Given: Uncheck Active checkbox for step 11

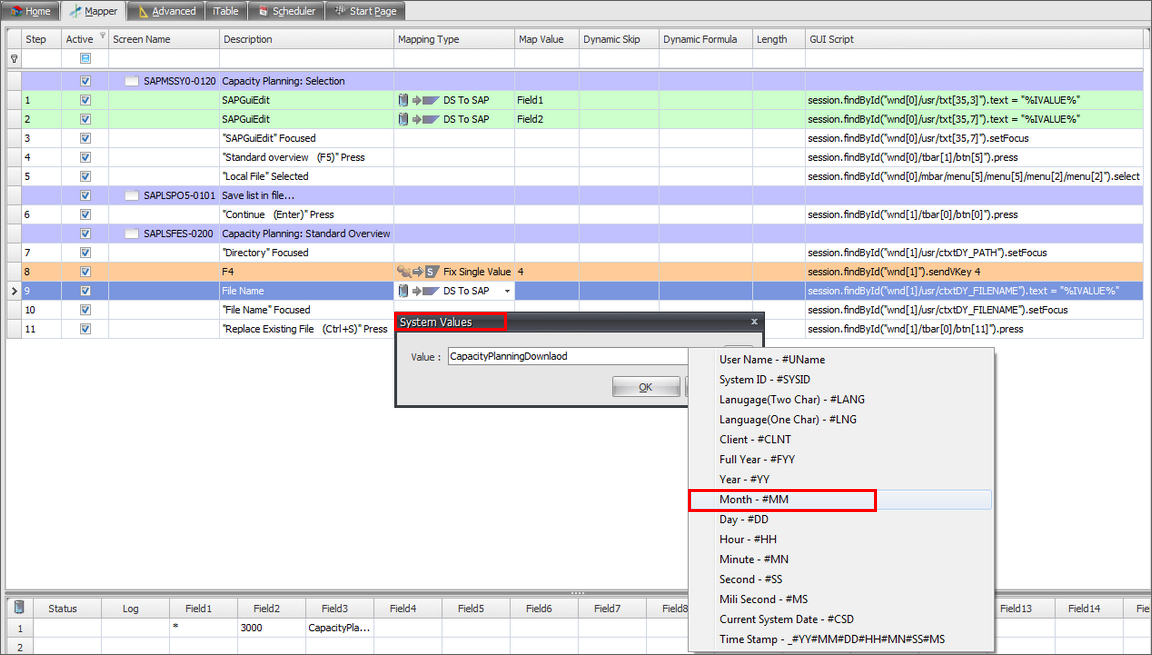Looking at the screenshot, I should point(85,329).
